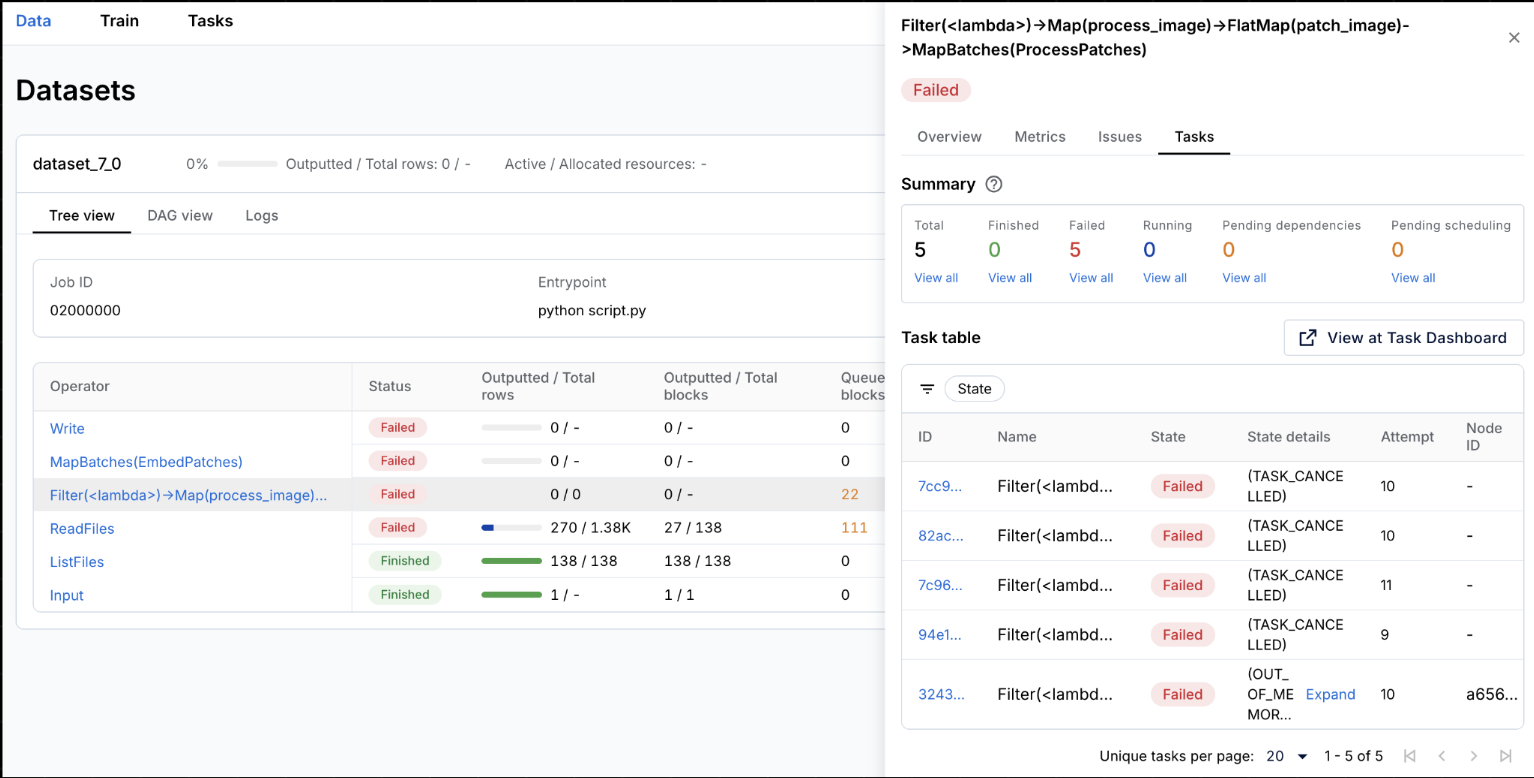1534x778 pixels.
Task: Open task 7cc9 details
Action: [x=941, y=486]
